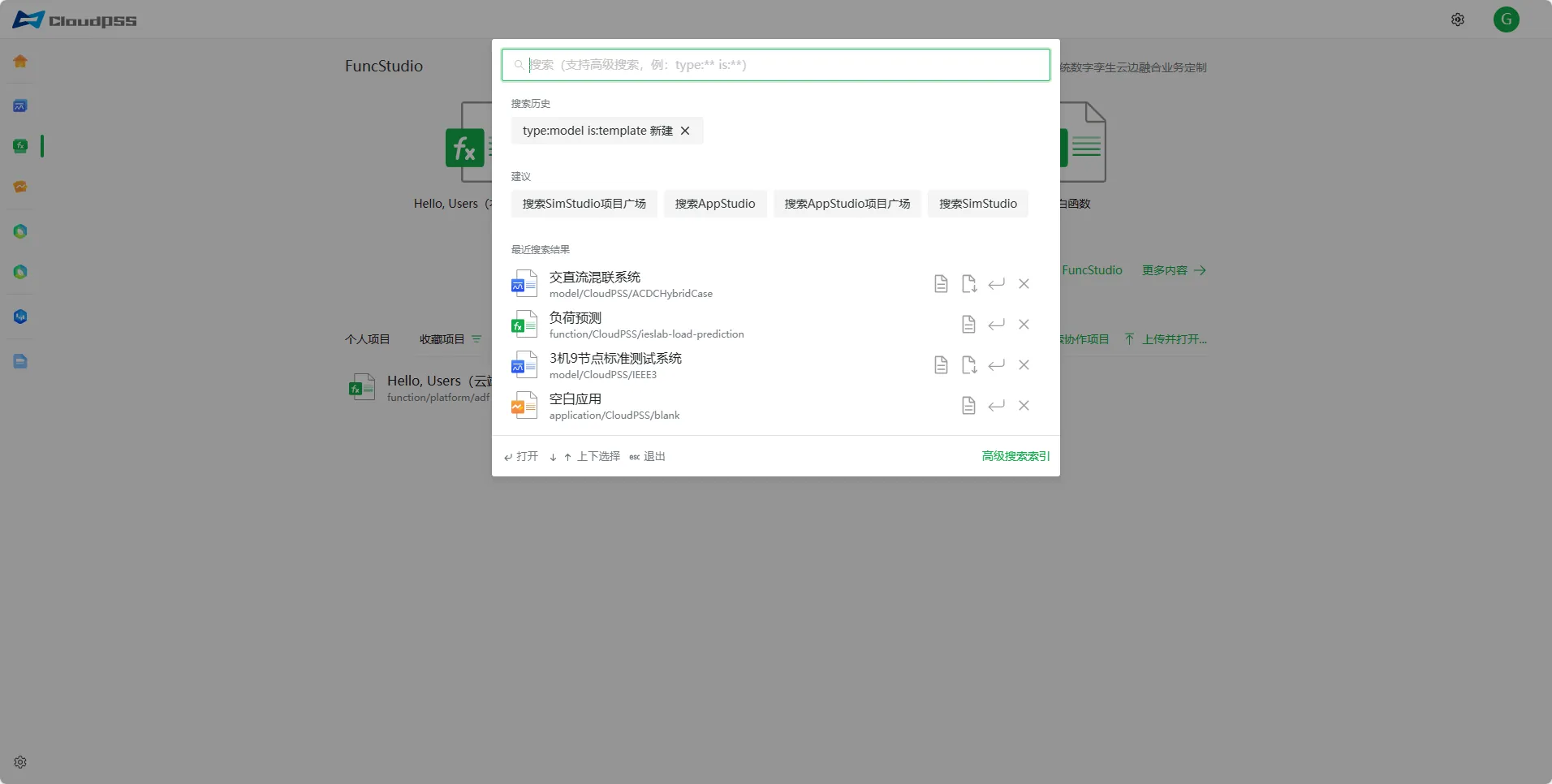The height and width of the screenshot is (784, 1552).
Task: Switch to 收藏项目 tab in background
Action: point(442,339)
